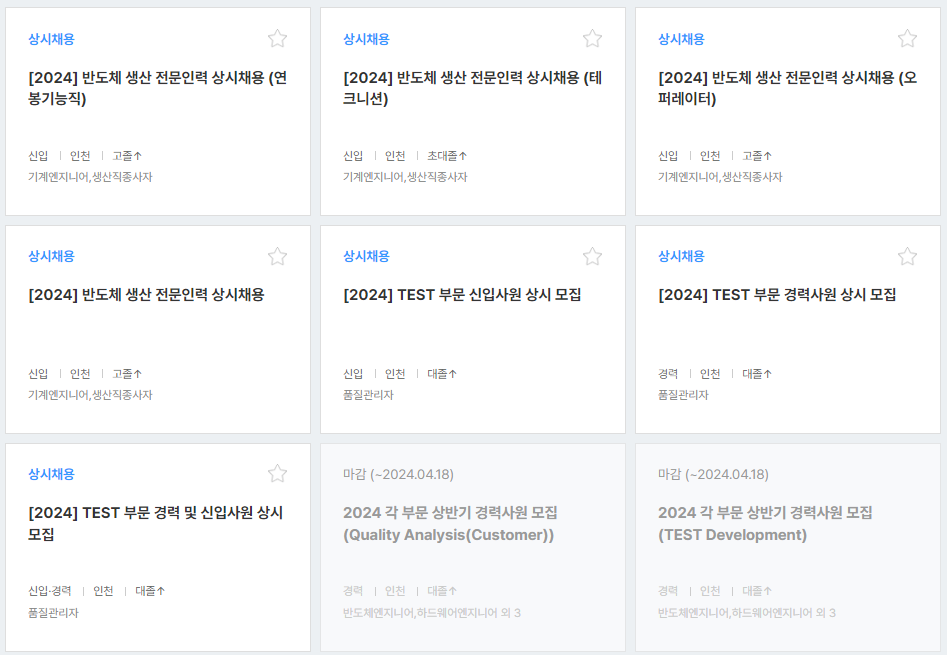Click 상시채용 label on TEST 경력사원 card
The image size is (947, 655).
click(x=681, y=256)
